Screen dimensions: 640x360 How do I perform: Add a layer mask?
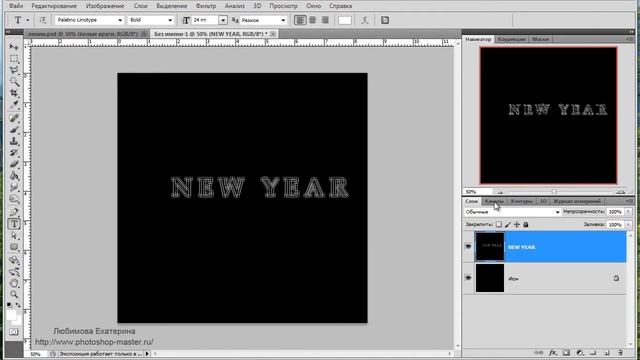tap(566, 353)
